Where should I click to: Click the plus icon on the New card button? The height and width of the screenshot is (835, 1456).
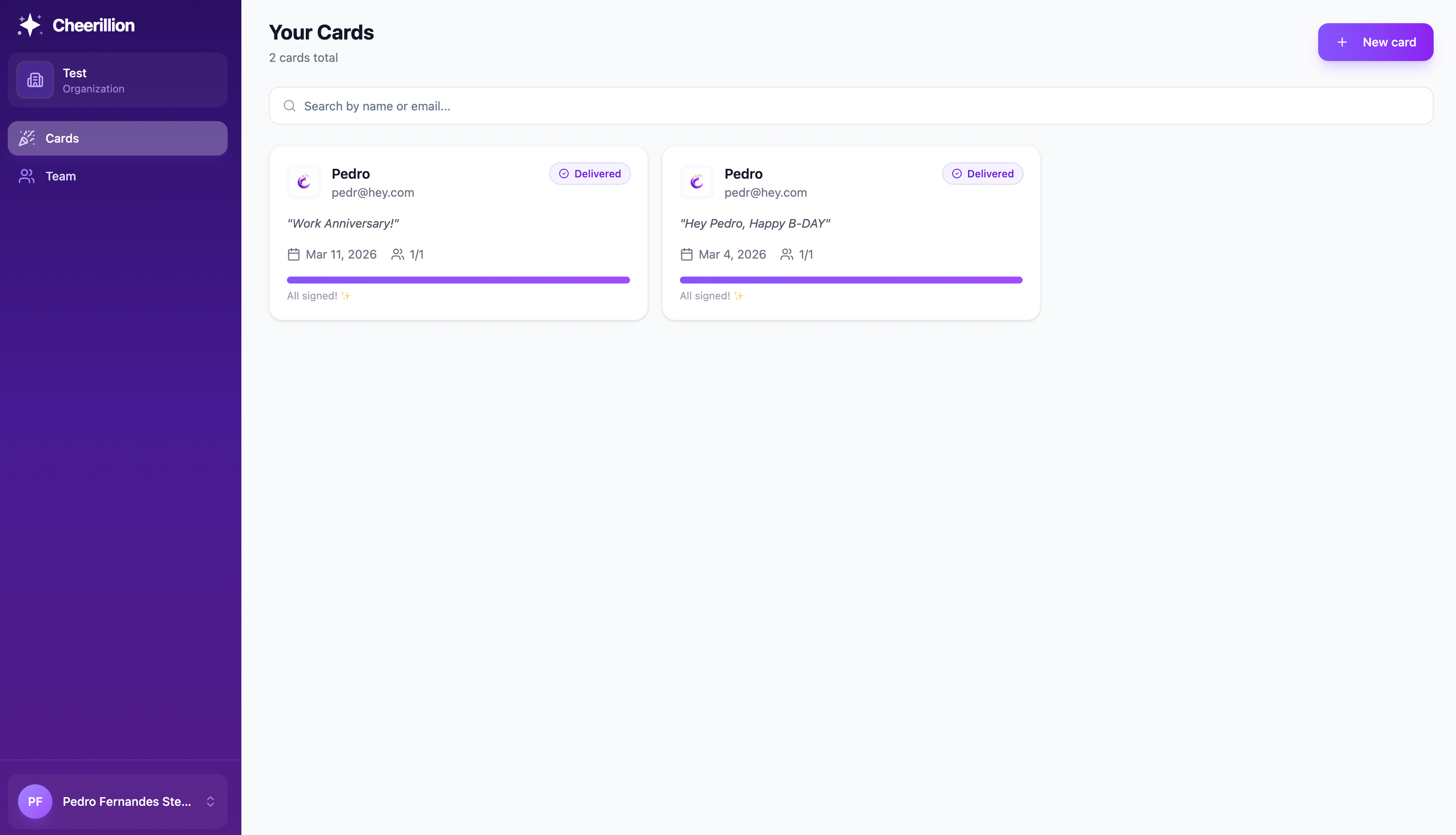coord(1342,43)
